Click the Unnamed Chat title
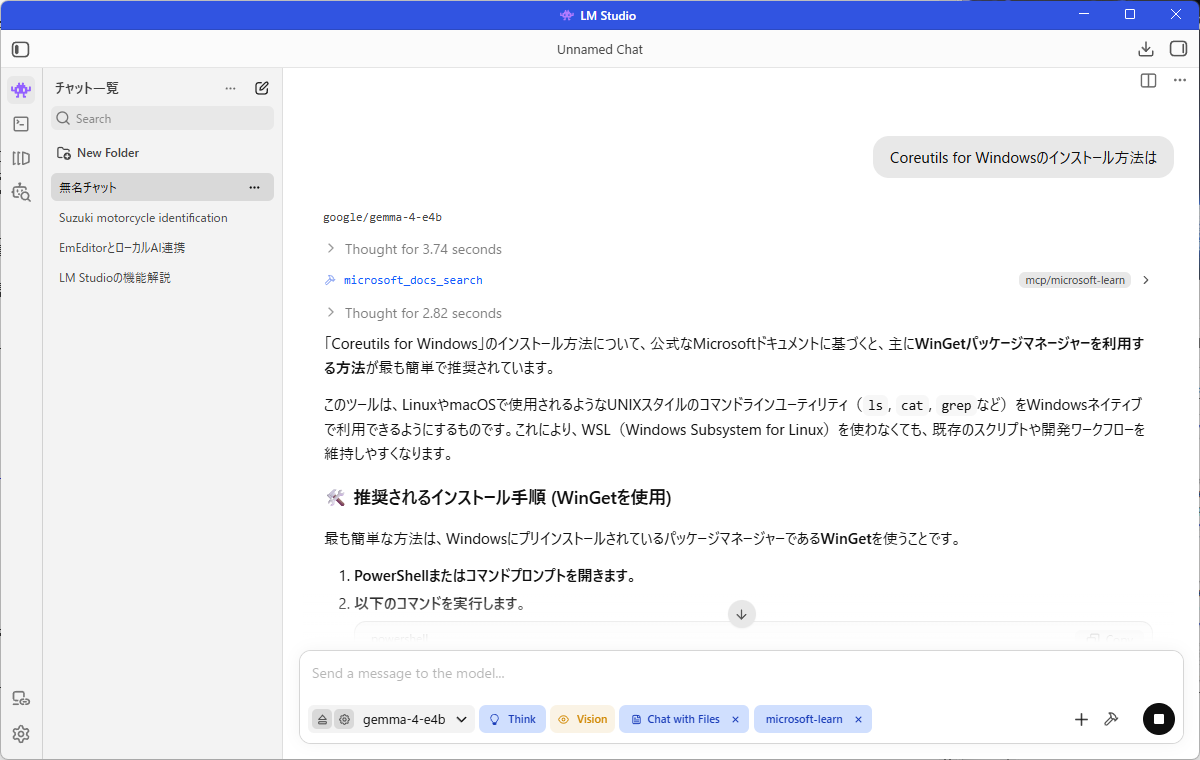Screen dimensions: 1200x760 pos(600,49)
